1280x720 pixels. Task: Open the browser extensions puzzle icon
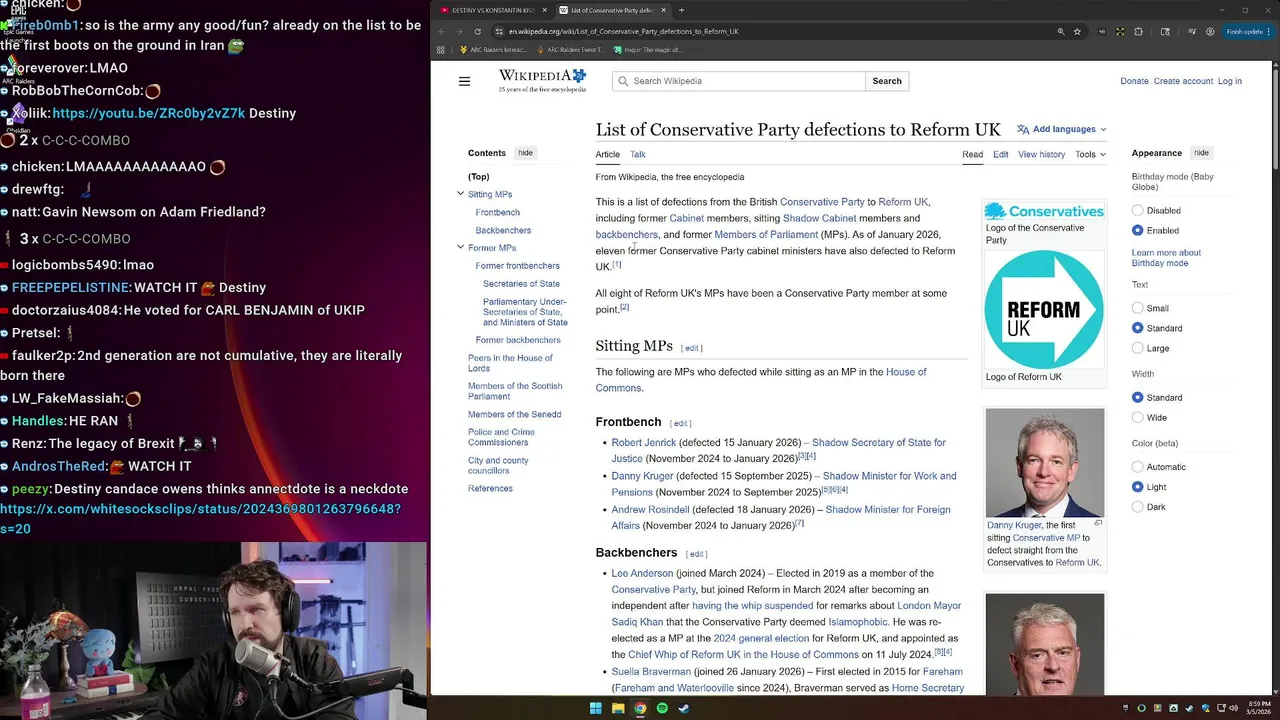tap(1138, 31)
